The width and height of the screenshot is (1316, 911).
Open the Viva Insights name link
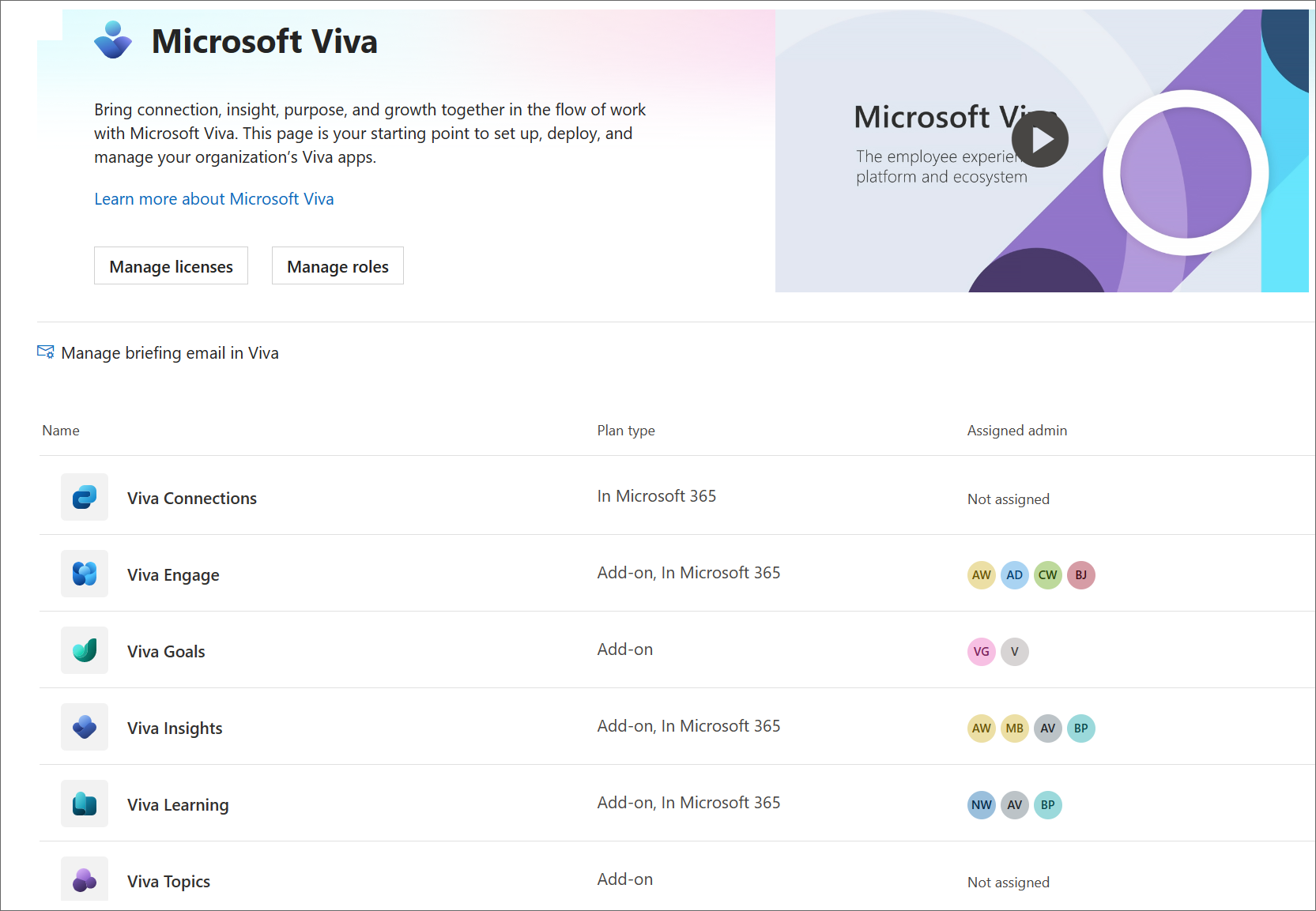(x=175, y=728)
